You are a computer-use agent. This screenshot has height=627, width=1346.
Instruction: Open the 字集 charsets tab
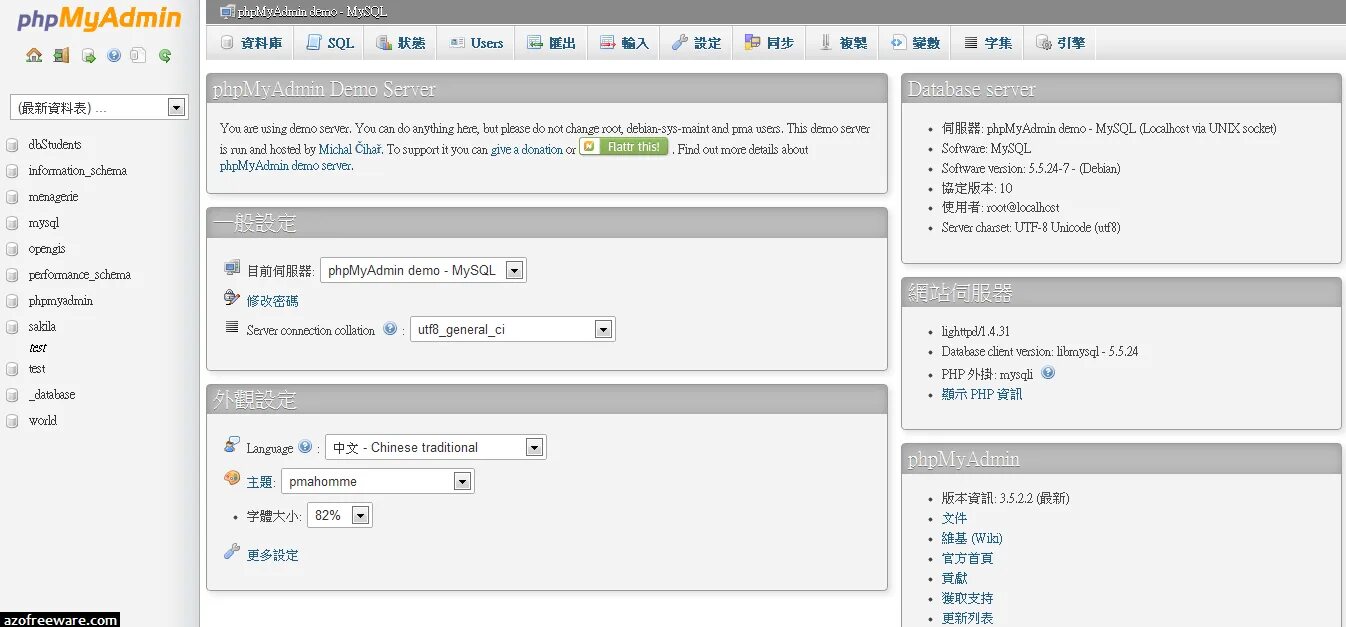click(988, 43)
